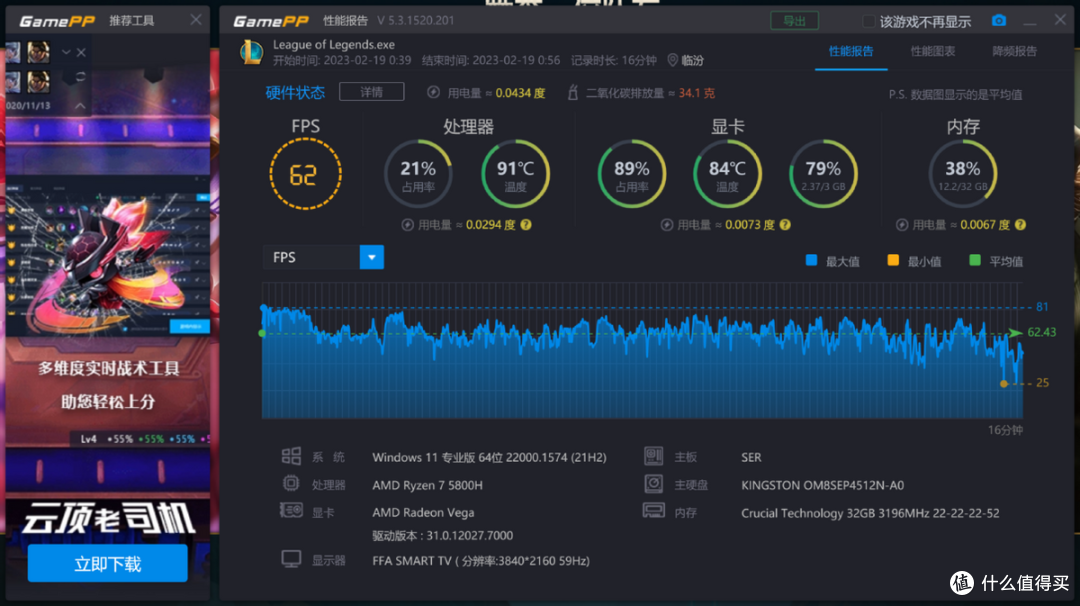Click the 硬件状态 heading
1080x606 pixels.
pos(295,92)
